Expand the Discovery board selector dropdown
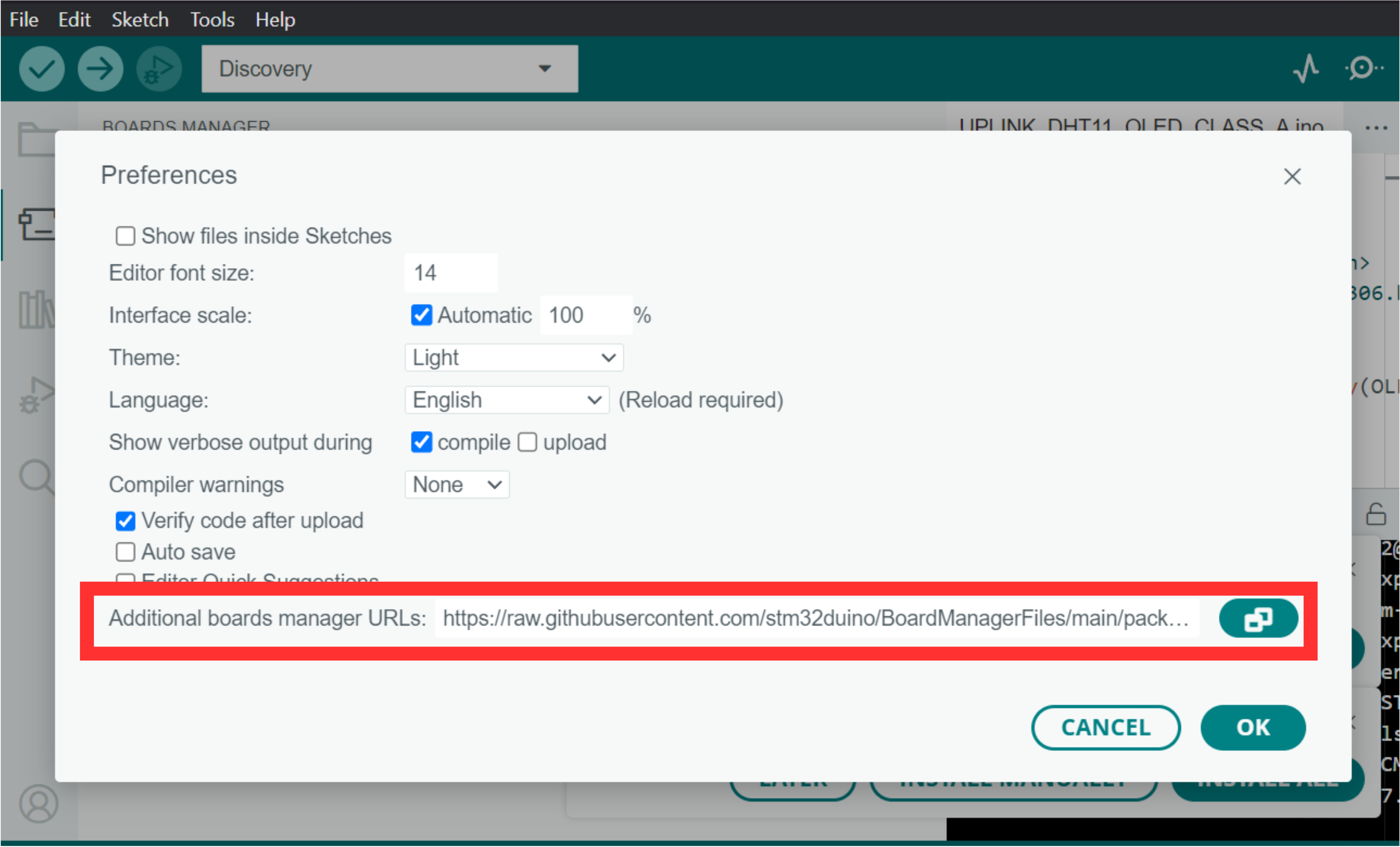 pyautogui.click(x=390, y=69)
